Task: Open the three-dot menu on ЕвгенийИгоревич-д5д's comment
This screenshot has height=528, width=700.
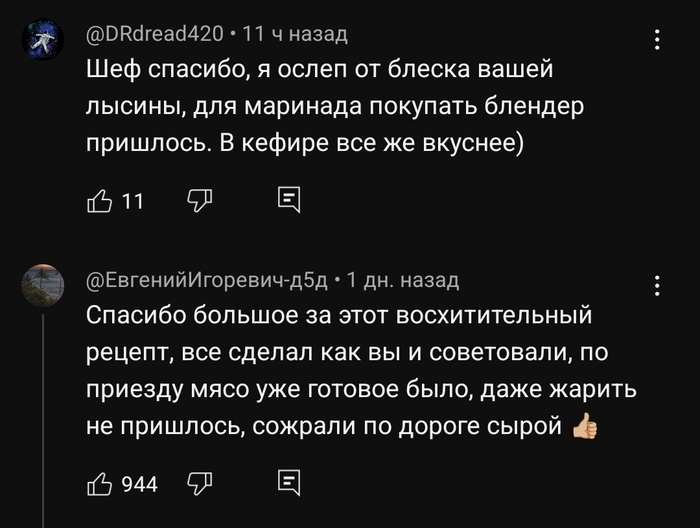Action: click(657, 285)
